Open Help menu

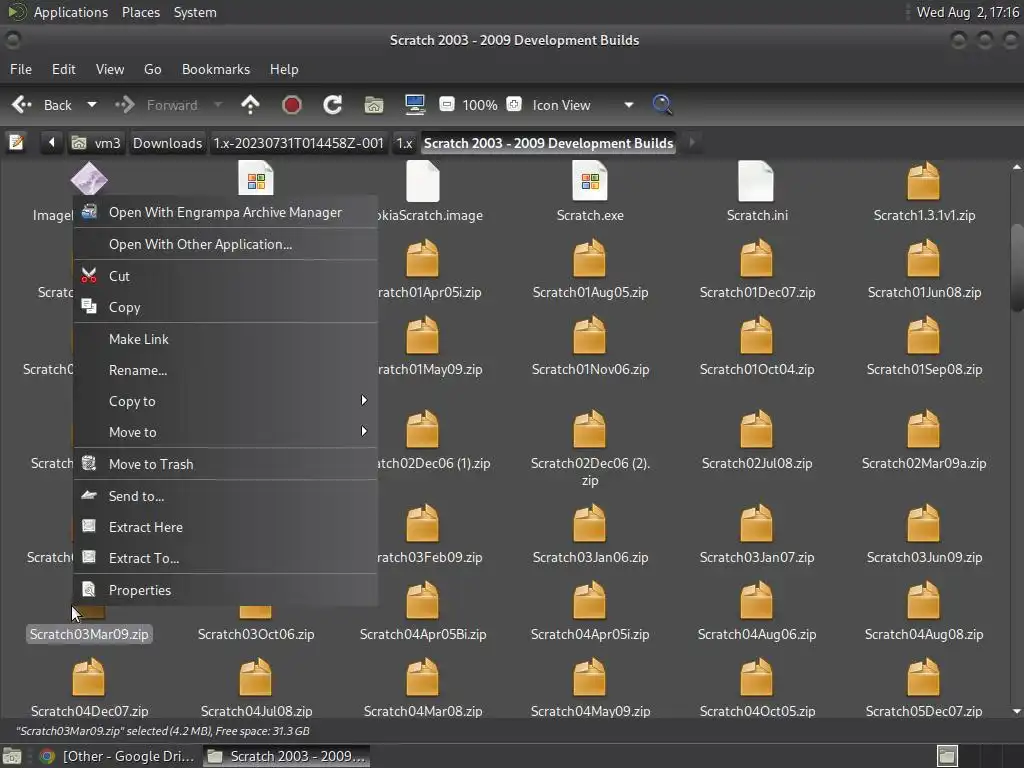coord(284,69)
